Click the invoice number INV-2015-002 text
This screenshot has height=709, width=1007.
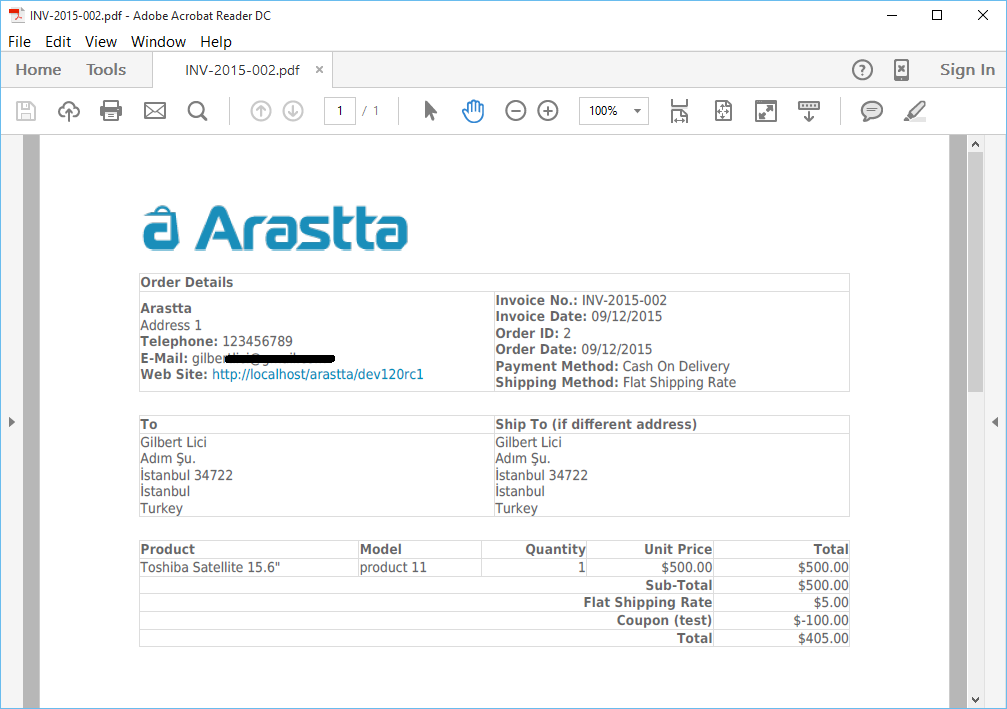[x=624, y=301]
